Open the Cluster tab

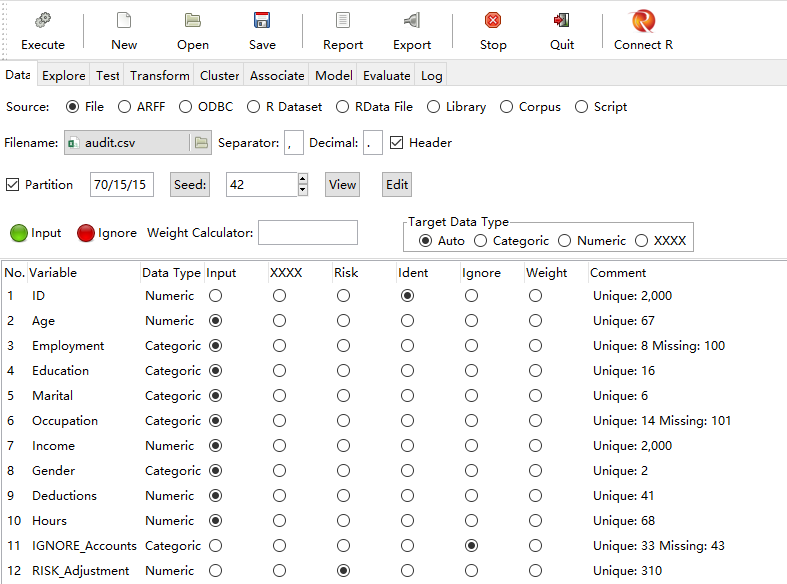[219, 76]
